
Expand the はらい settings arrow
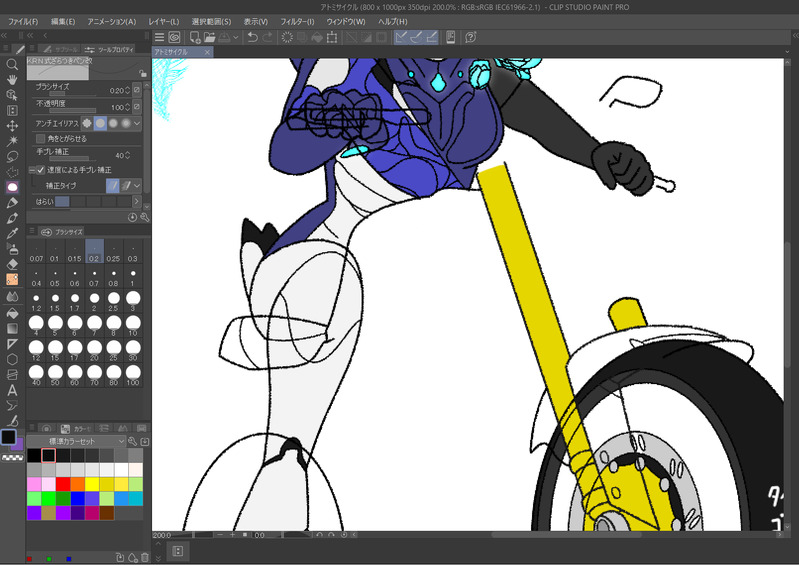click(x=136, y=202)
